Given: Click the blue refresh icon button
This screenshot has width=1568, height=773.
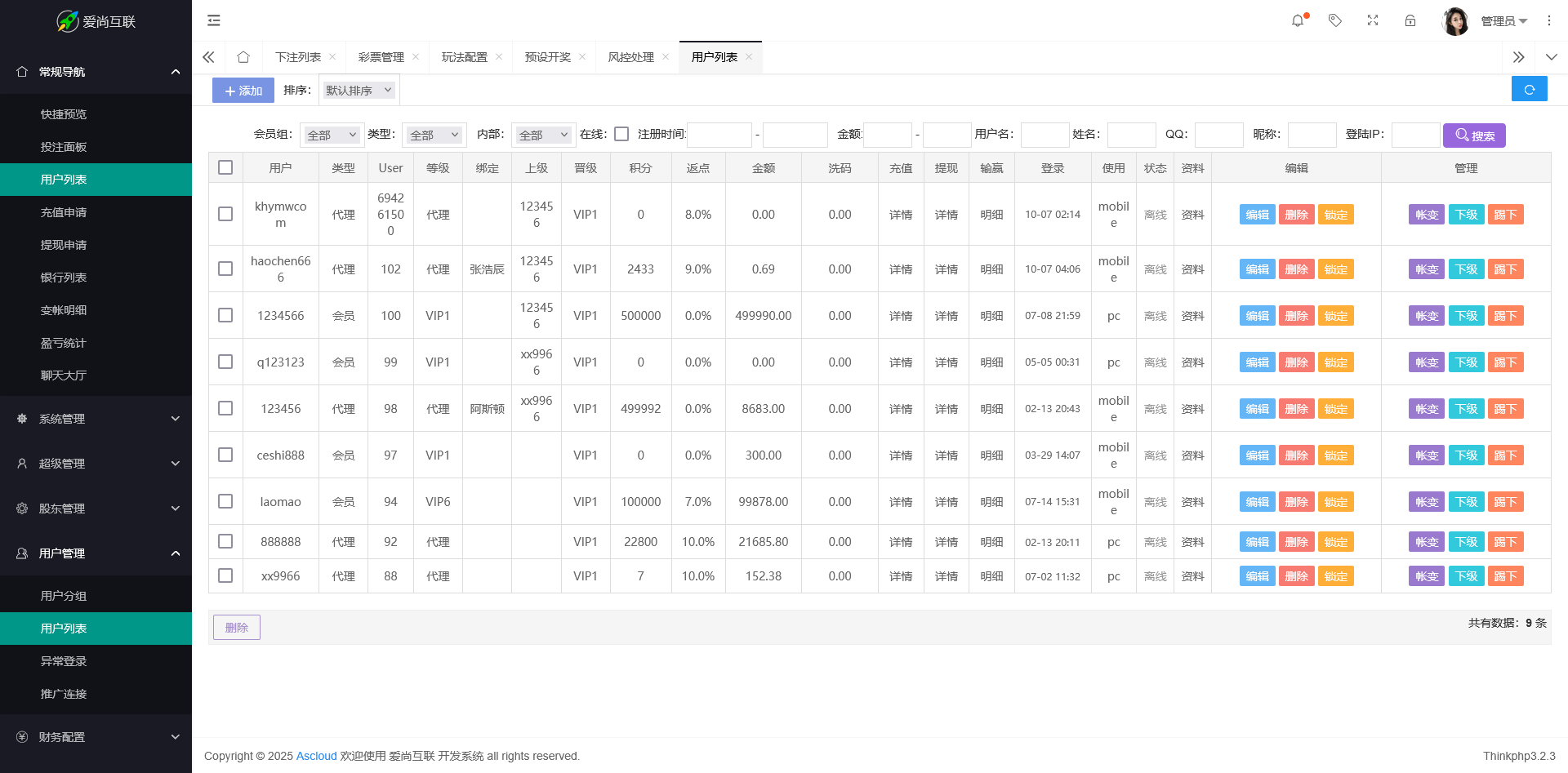Looking at the screenshot, I should (x=1529, y=90).
